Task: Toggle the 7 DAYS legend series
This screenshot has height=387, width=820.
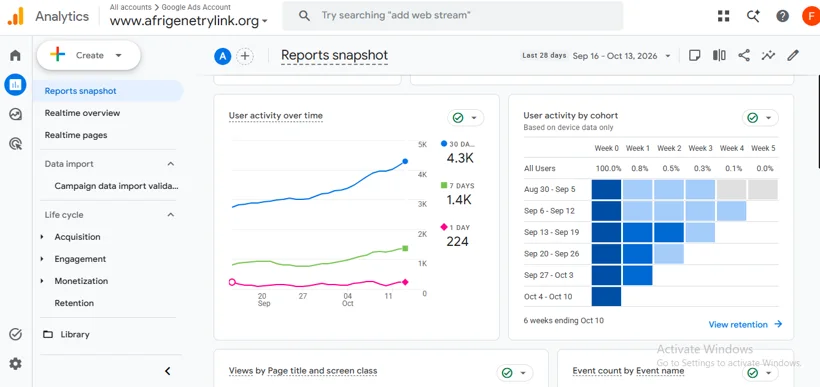Action: coord(458,186)
